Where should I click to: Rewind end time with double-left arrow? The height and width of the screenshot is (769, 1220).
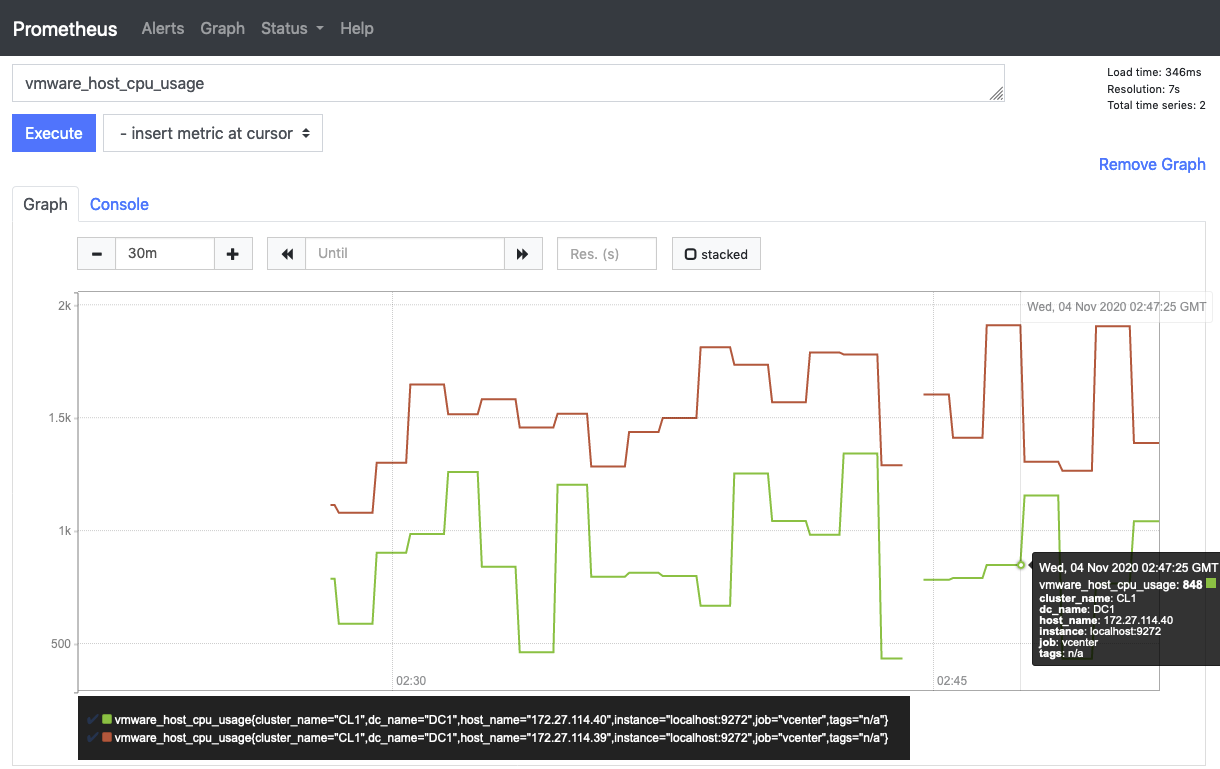(x=287, y=254)
